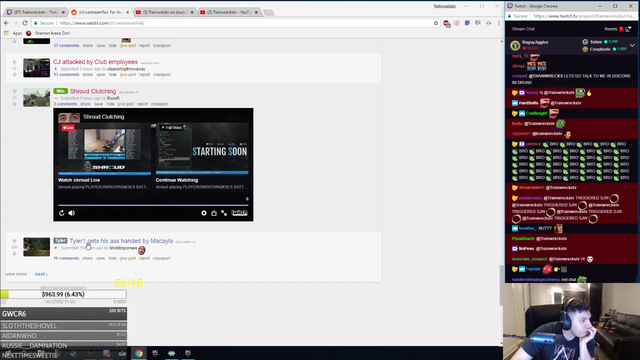Open Tyler1 gets handed by Macayla post
Screen dimensions: 640x360
(x=121, y=241)
